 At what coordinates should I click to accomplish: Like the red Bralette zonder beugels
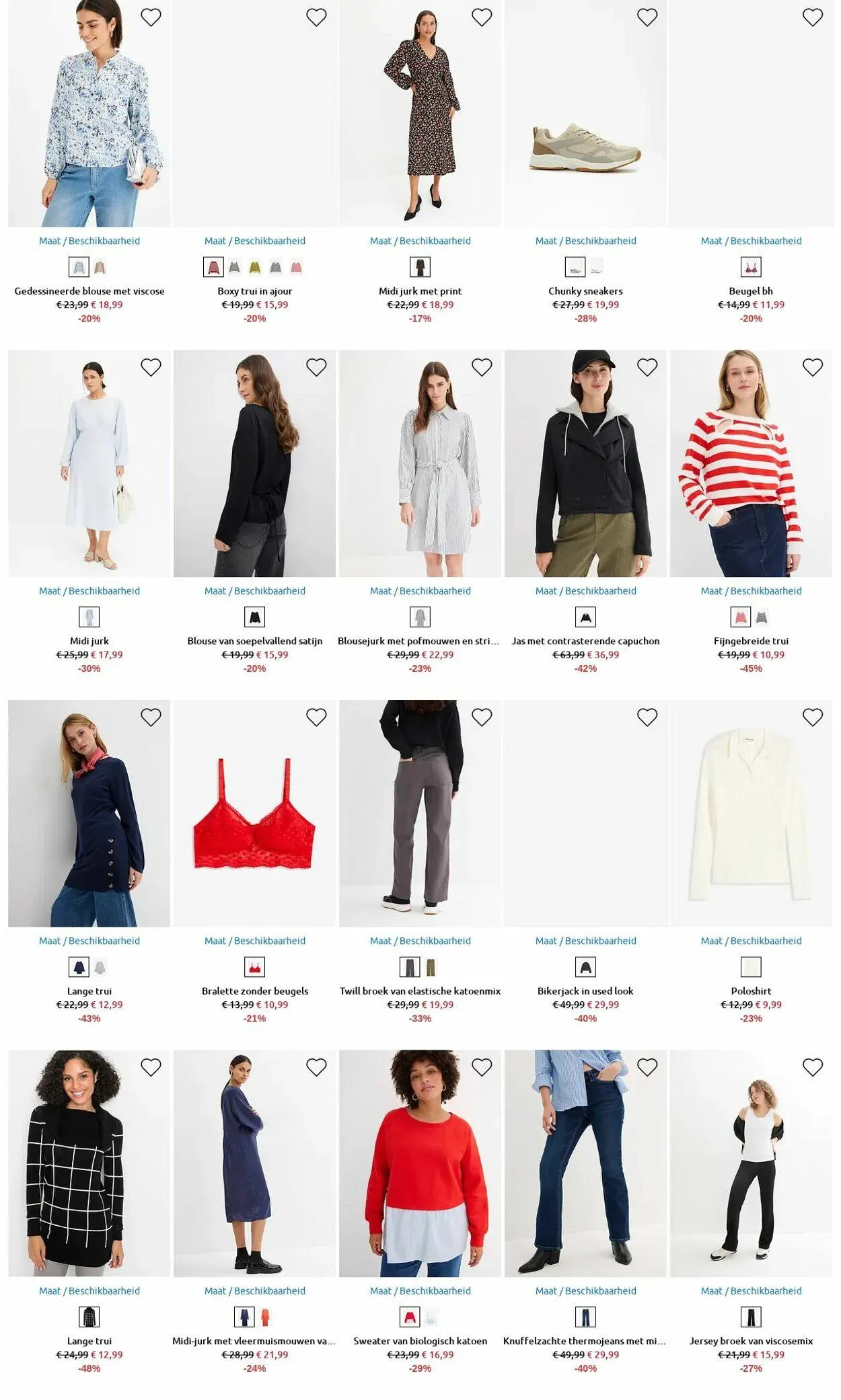tap(316, 717)
